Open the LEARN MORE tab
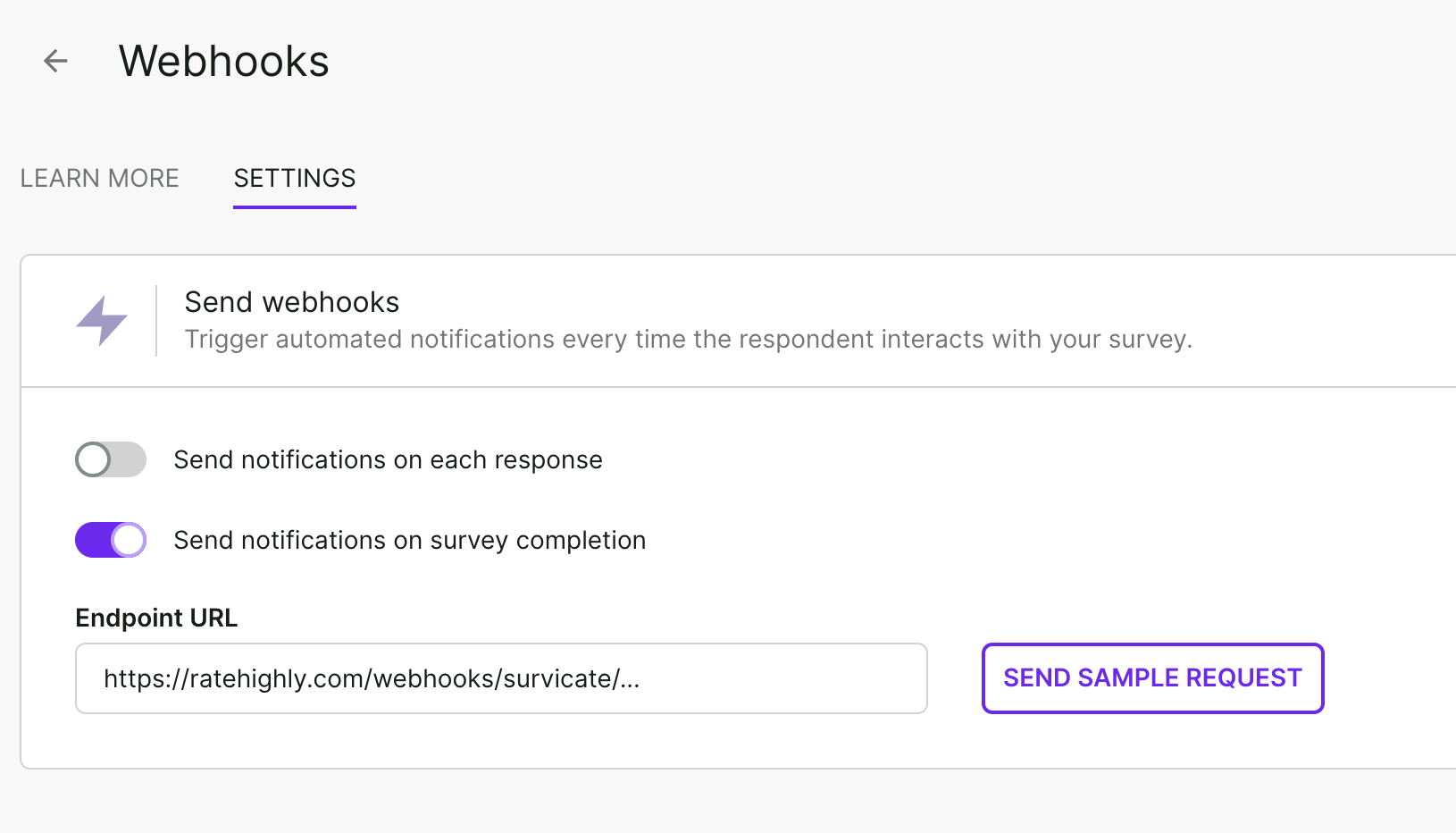The height and width of the screenshot is (833, 1456). (x=99, y=178)
